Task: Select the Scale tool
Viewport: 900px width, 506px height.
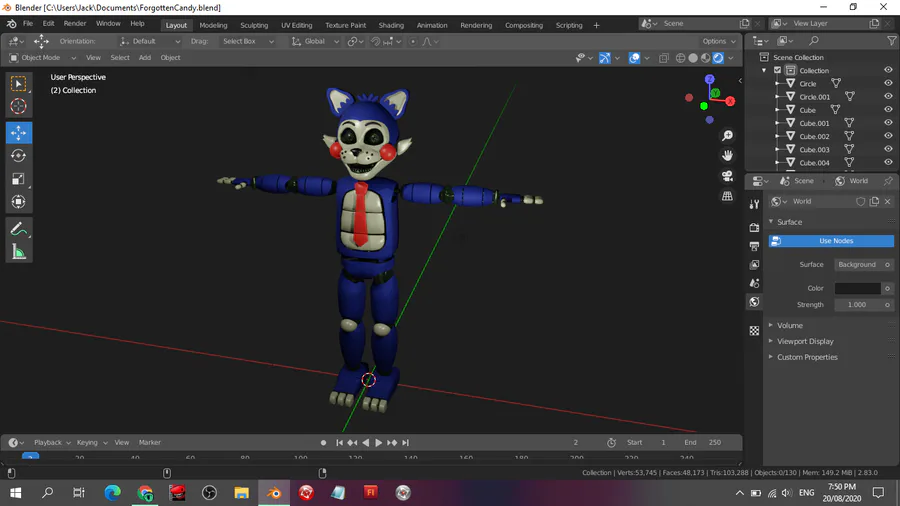Action: (18, 179)
